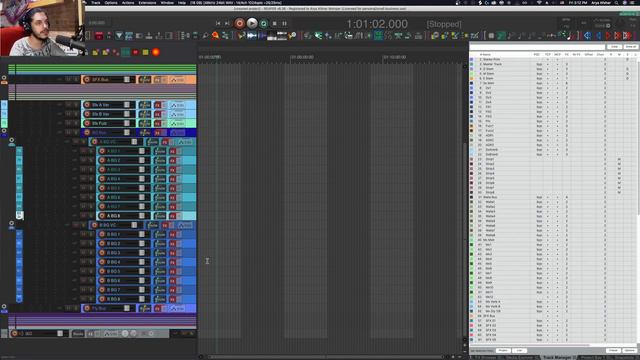Arm track B BG 5 for recording

click(x=102, y=271)
